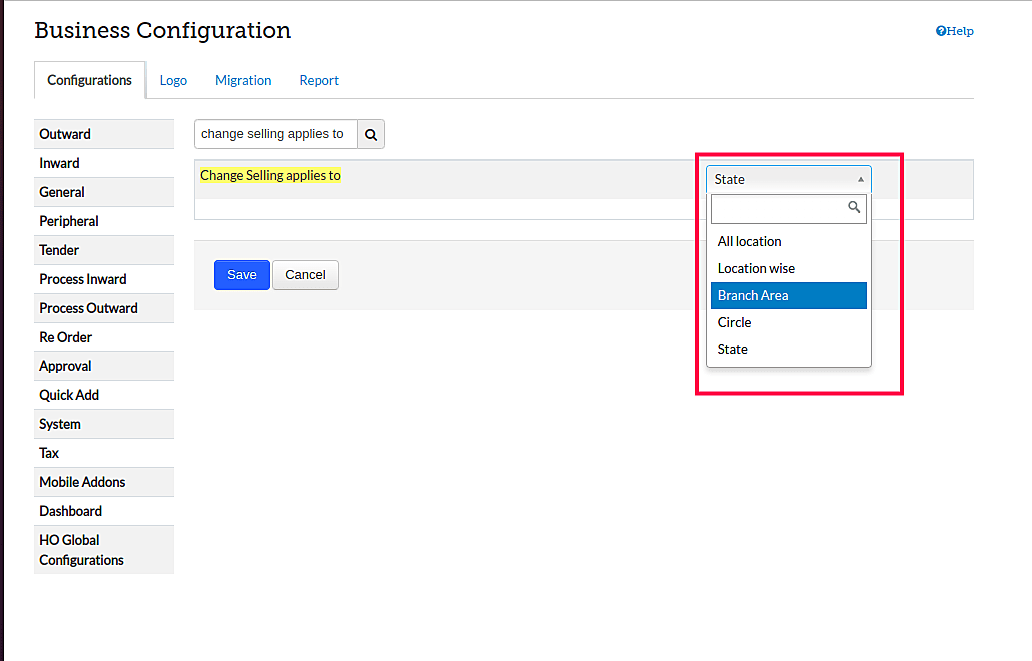The width and height of the screenshot is (1032, 661).
Task: Open Inward configuration section
Action: pos(60,163)
